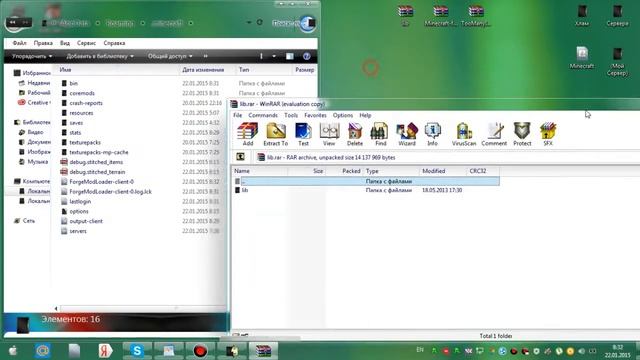Open the Options menu in WinRAR
Screen dimensions: 640x360
(342, 116)
